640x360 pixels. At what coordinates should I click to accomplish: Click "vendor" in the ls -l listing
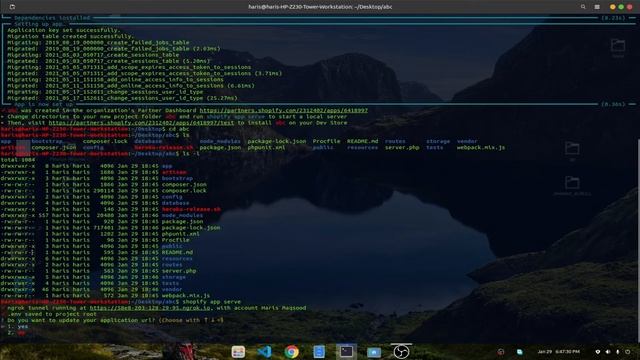[172, 289]
